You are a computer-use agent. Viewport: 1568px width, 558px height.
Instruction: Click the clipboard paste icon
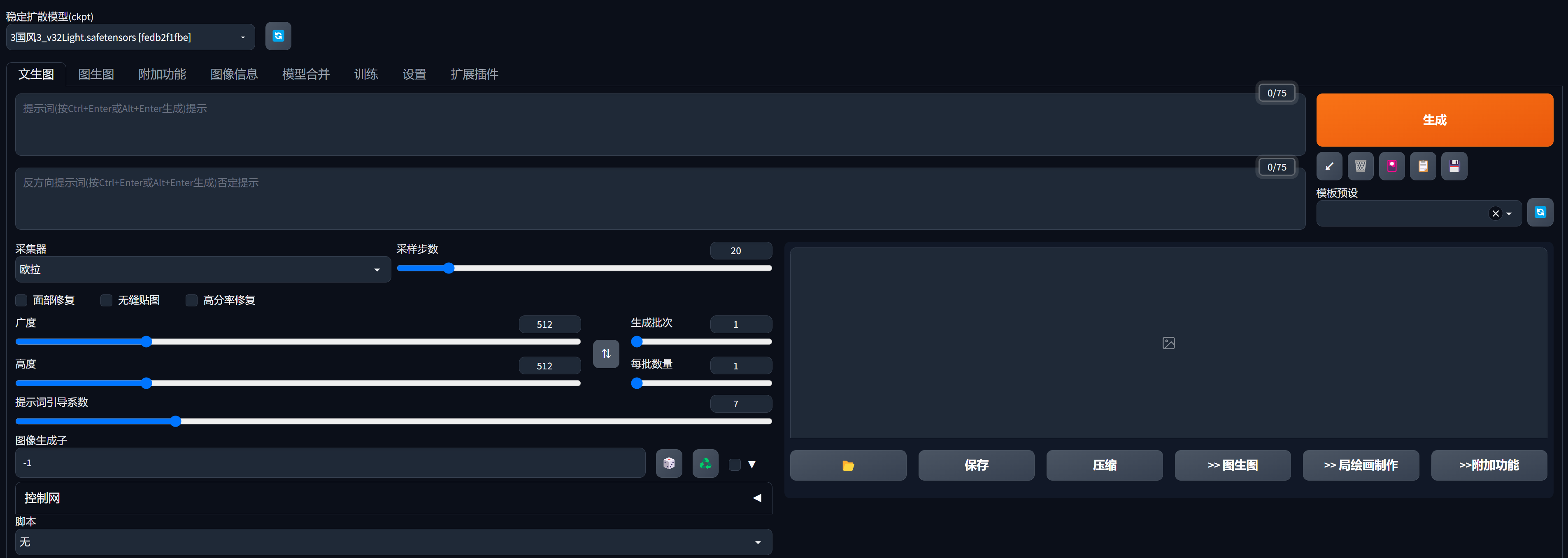[x=1423, y=166]
